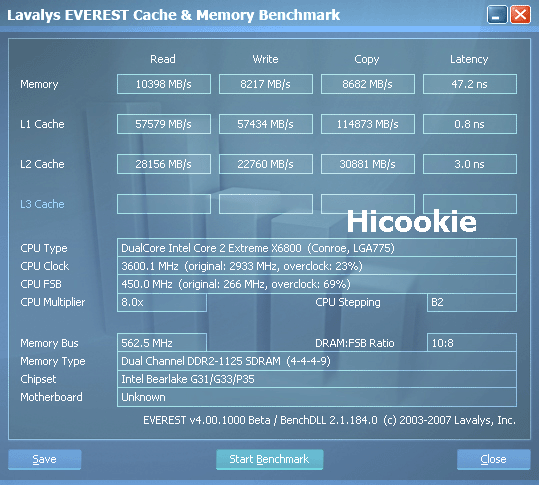Click the Memory Latency result box
539x485 pixels.
click(x=470, y=84)
